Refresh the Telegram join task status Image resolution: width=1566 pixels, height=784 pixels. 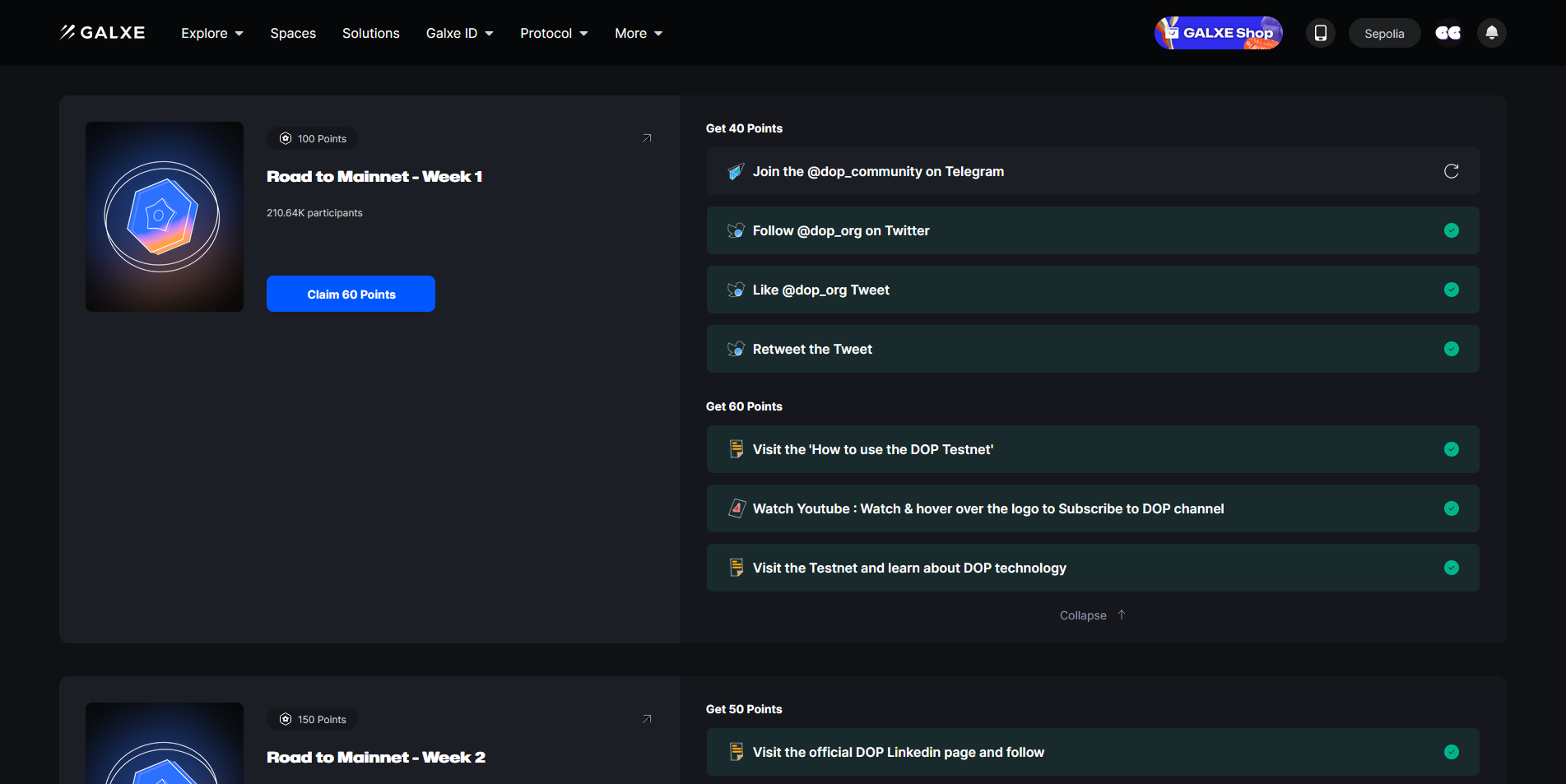point(1451,171)
